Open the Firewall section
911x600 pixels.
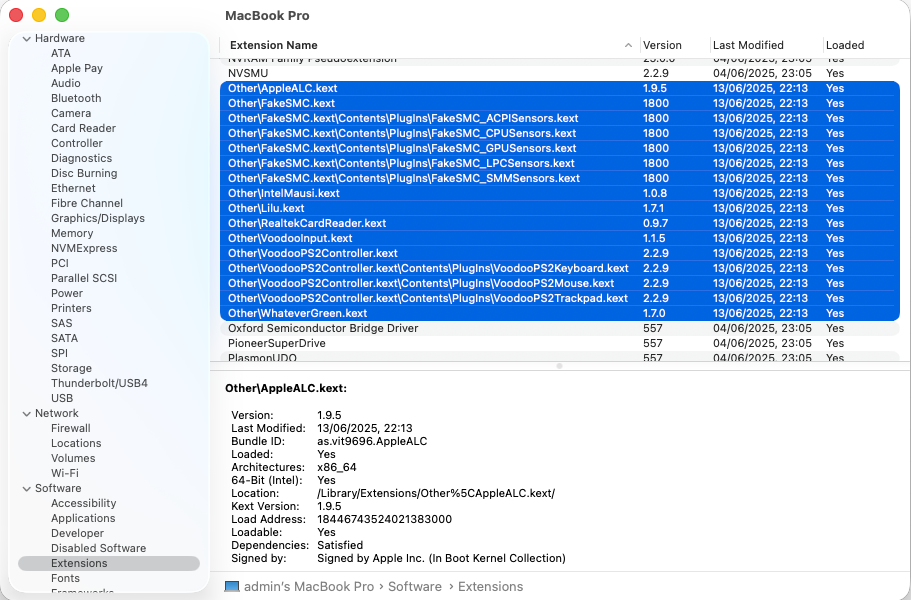click(71, 429)
